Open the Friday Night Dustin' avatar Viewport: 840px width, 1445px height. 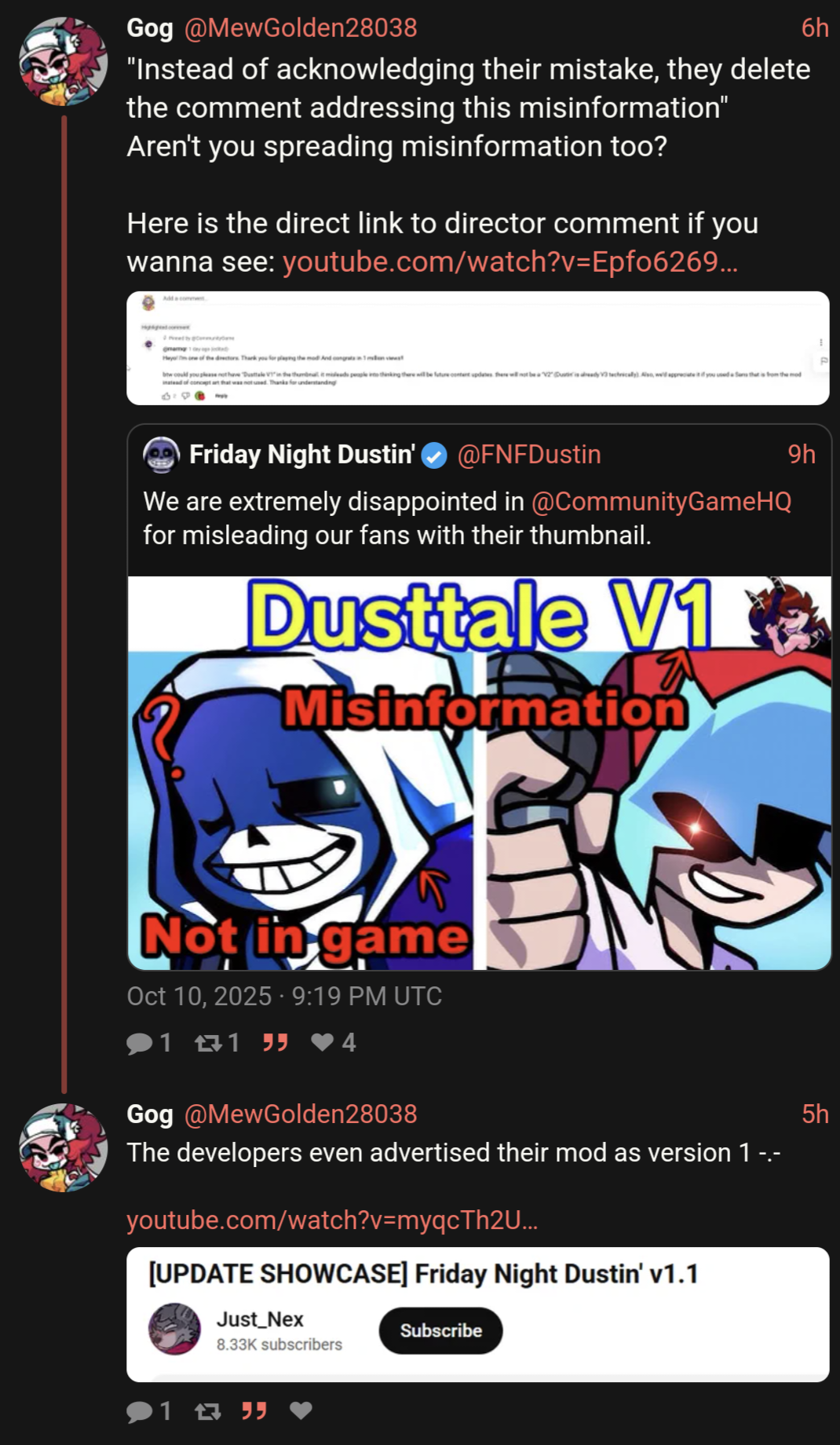[x=162, y=455]
